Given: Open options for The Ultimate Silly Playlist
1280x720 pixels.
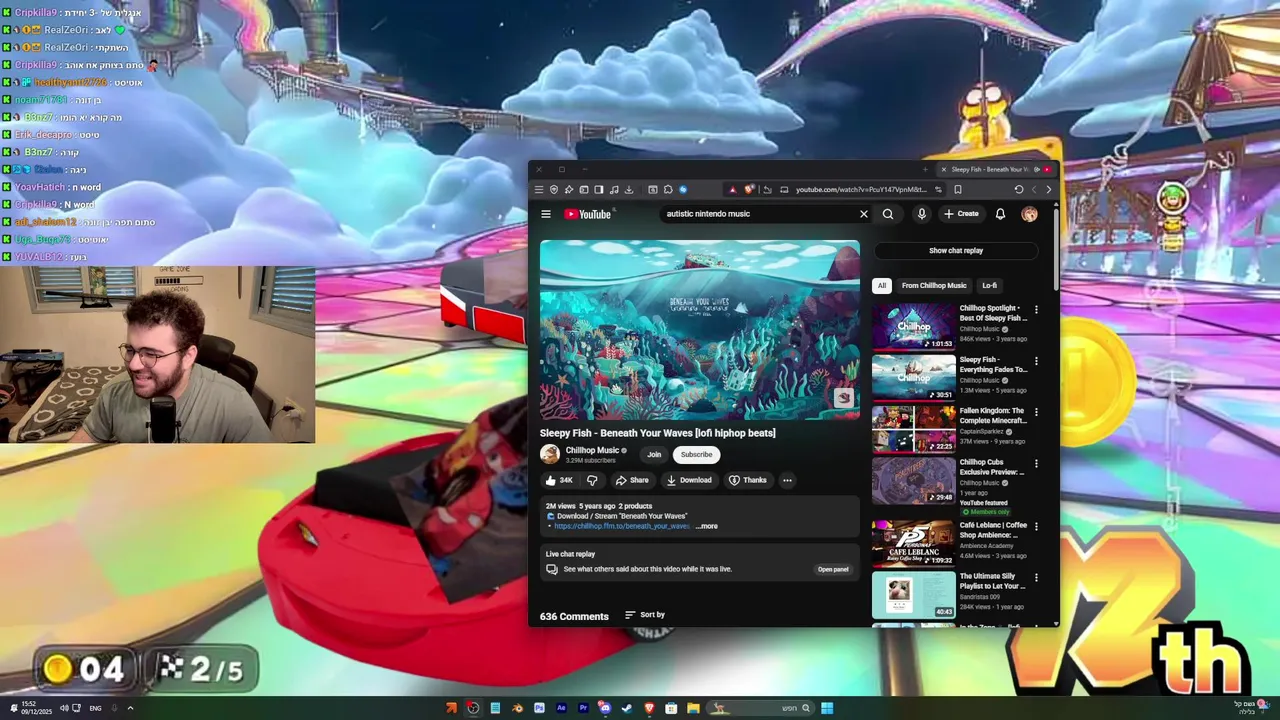Looking at the screenshot, I should [1036, 577].
